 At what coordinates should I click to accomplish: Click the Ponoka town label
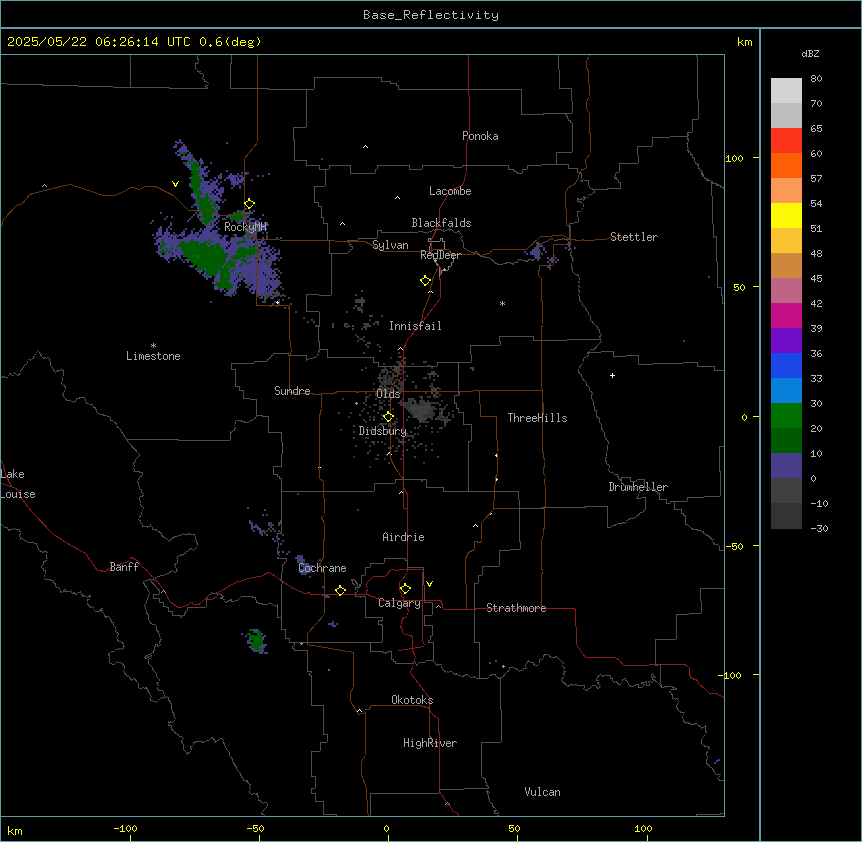[480, 136]
